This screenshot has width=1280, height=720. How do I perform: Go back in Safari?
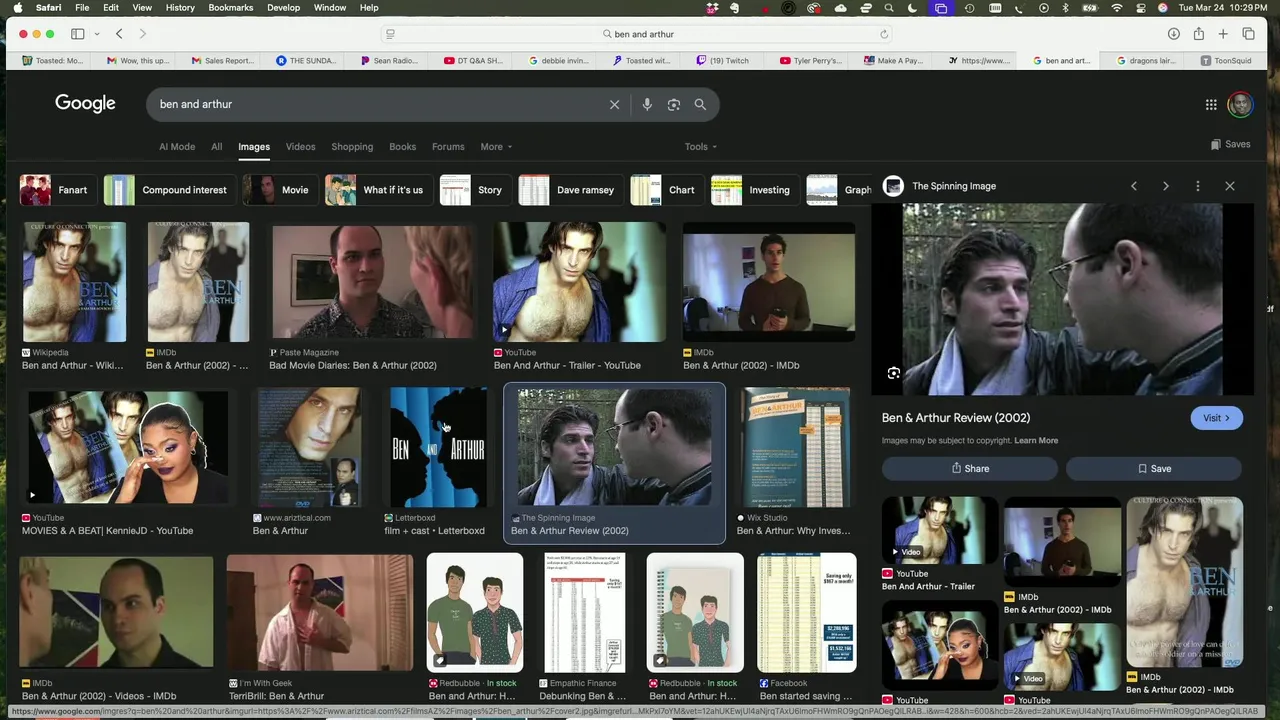(119, 34)
